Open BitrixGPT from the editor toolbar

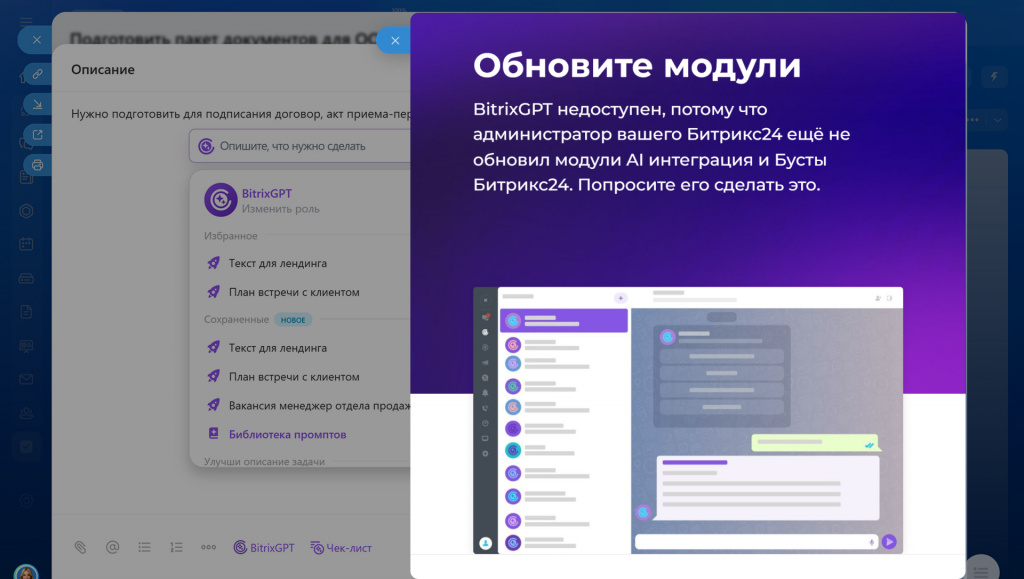click(x=263, y=547)
